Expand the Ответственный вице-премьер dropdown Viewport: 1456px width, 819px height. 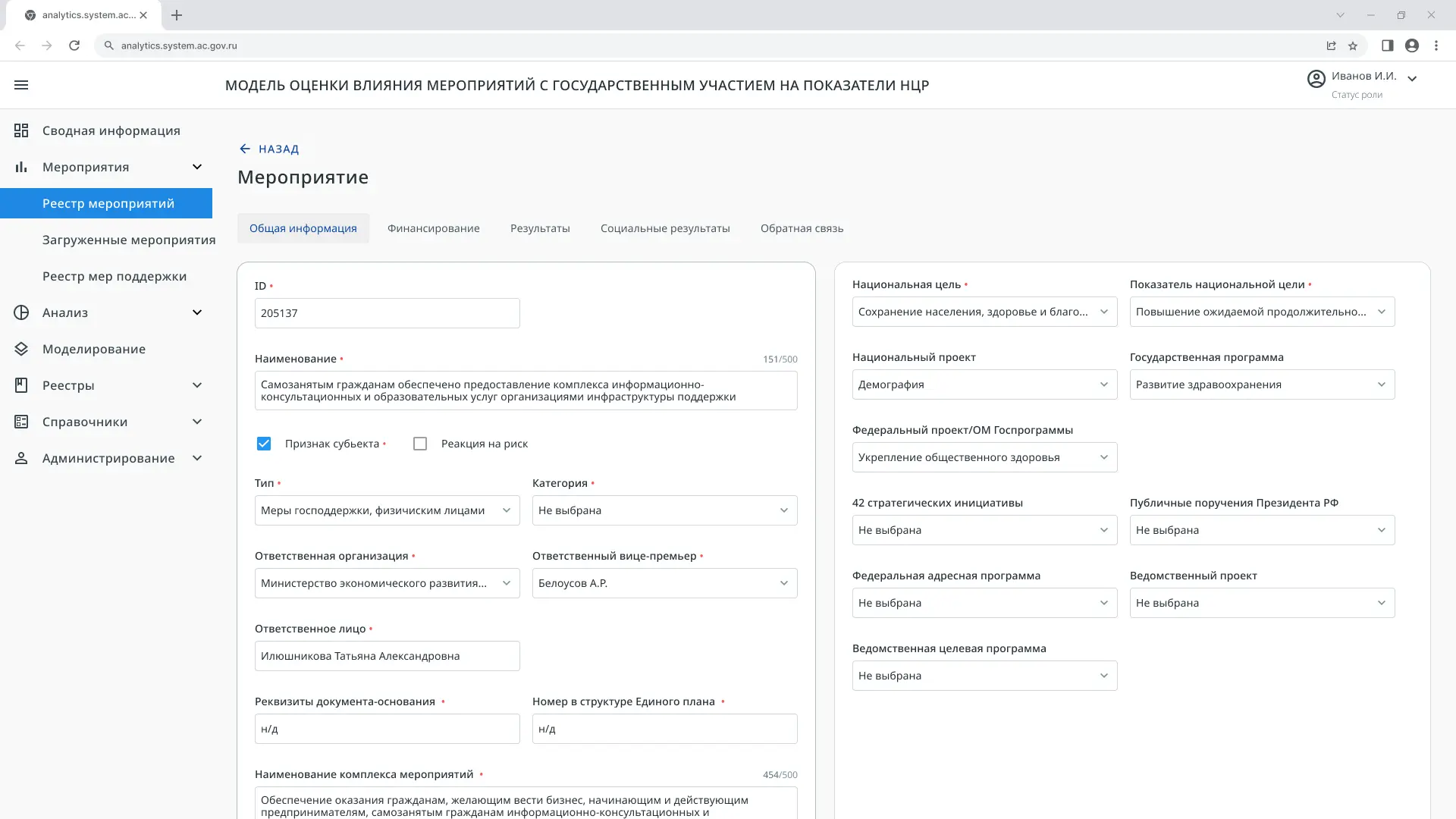[664, 583]
